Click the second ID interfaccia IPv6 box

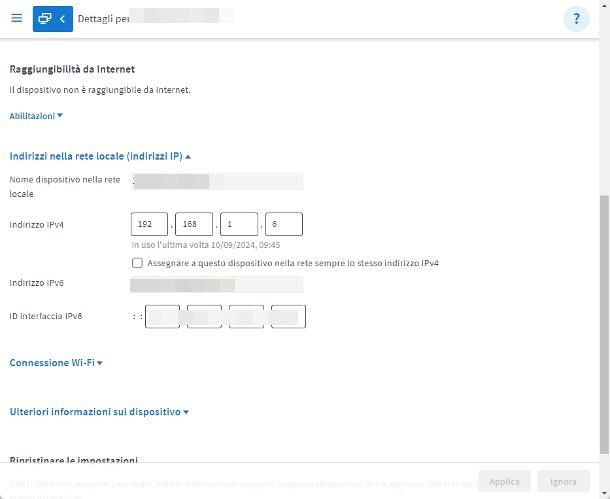(x=205, y=317)
